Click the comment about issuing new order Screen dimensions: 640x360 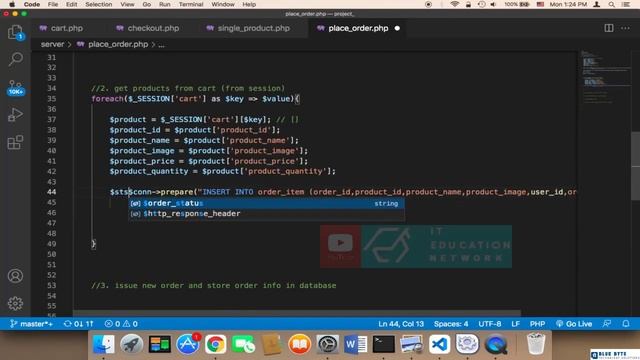pos(213,285)
